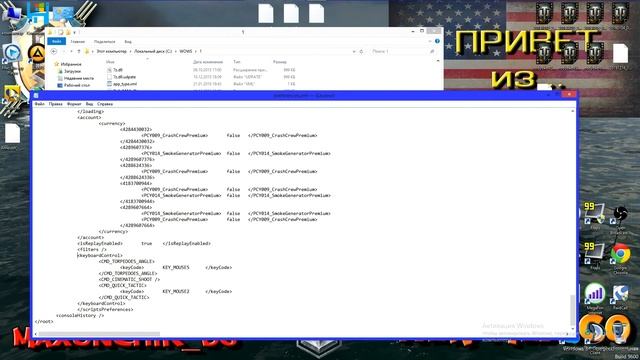Open Рабочий стол in the navigation pane
640x360 pixels.
77,85
